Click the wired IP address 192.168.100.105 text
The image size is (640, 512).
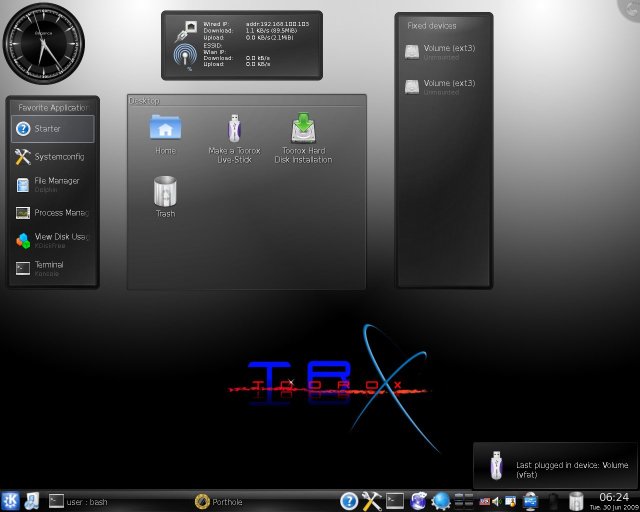coord(277,24)
